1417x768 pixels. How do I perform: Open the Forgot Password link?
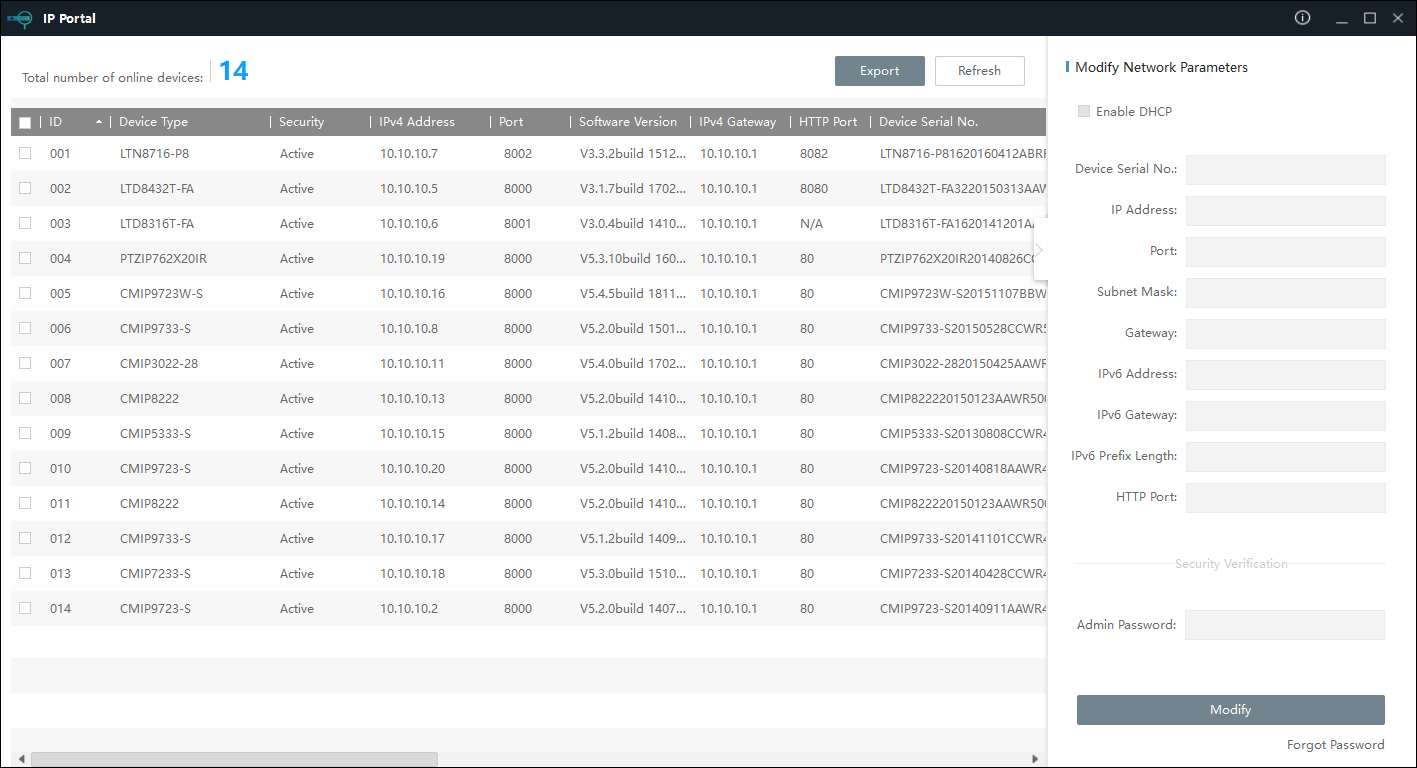[1335, 744]
